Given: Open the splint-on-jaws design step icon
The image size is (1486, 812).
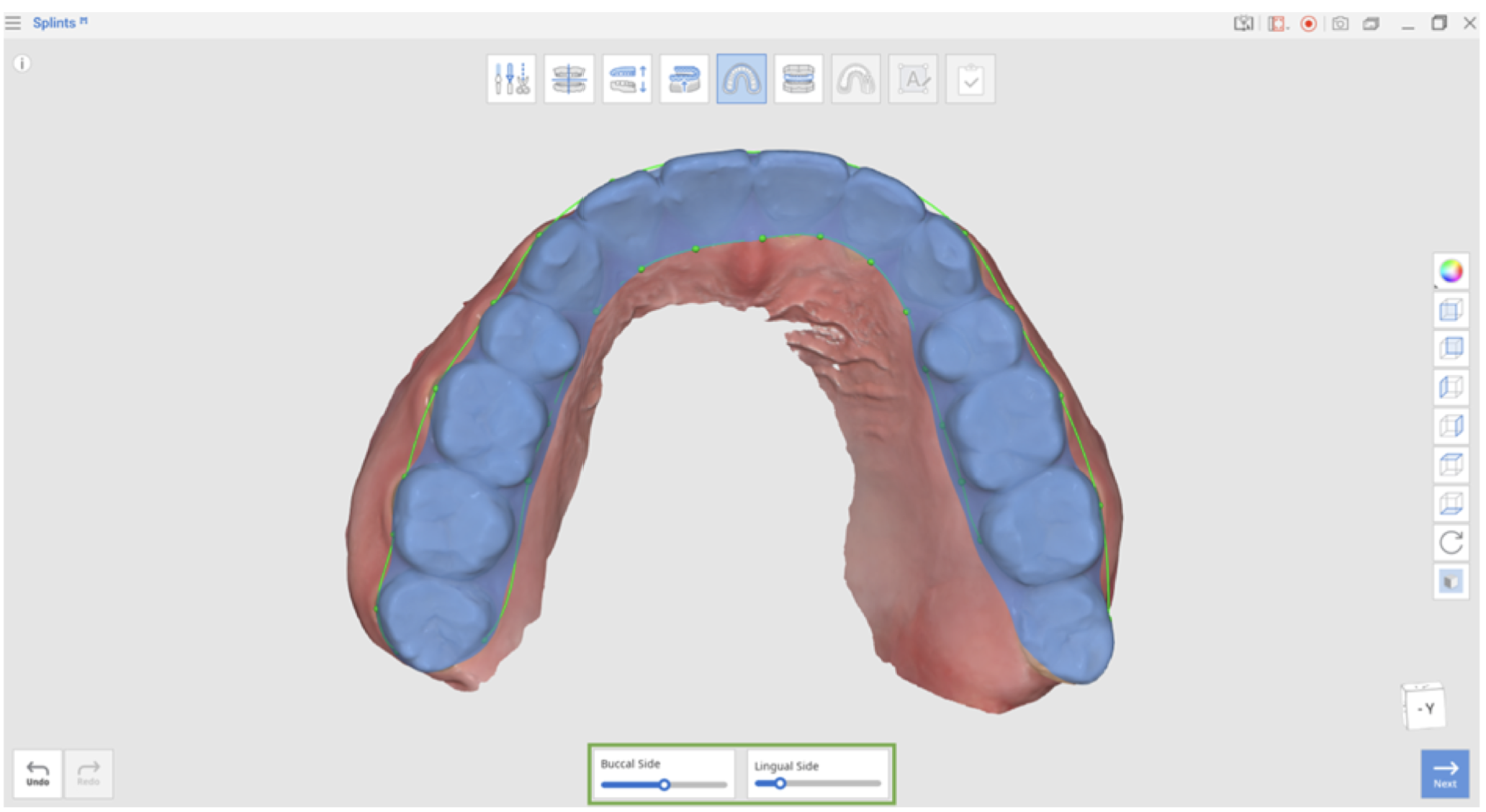Looking at the screenshot, I should click(798, 78).
